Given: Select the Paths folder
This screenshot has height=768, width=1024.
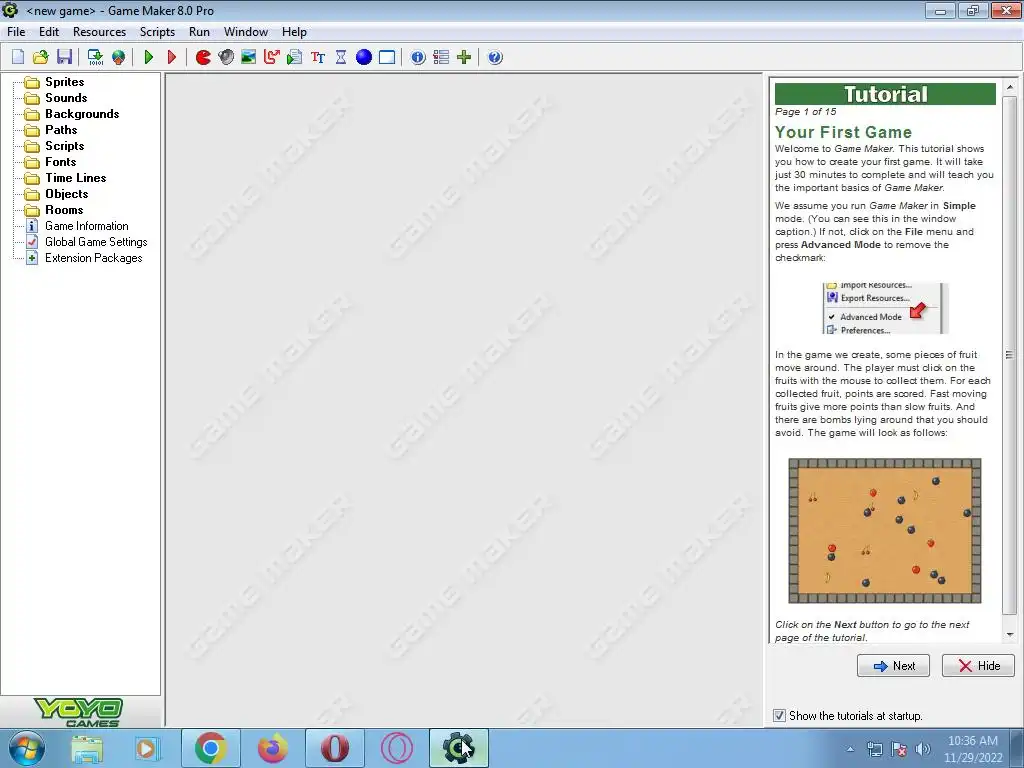Looking at the screenshot, I should point(52,130).
